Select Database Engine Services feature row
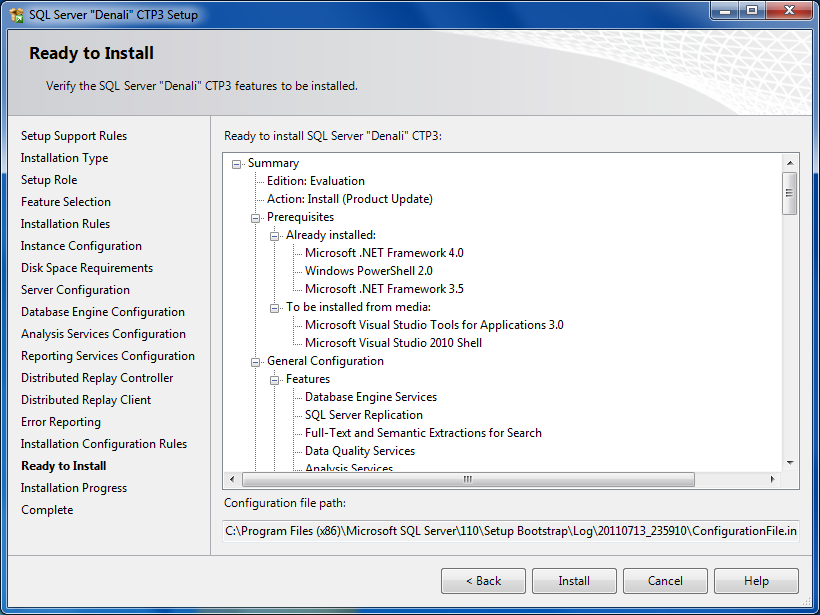Image resolution: width=820 pixels, height=615 pixels. click(x=371, y=397)
